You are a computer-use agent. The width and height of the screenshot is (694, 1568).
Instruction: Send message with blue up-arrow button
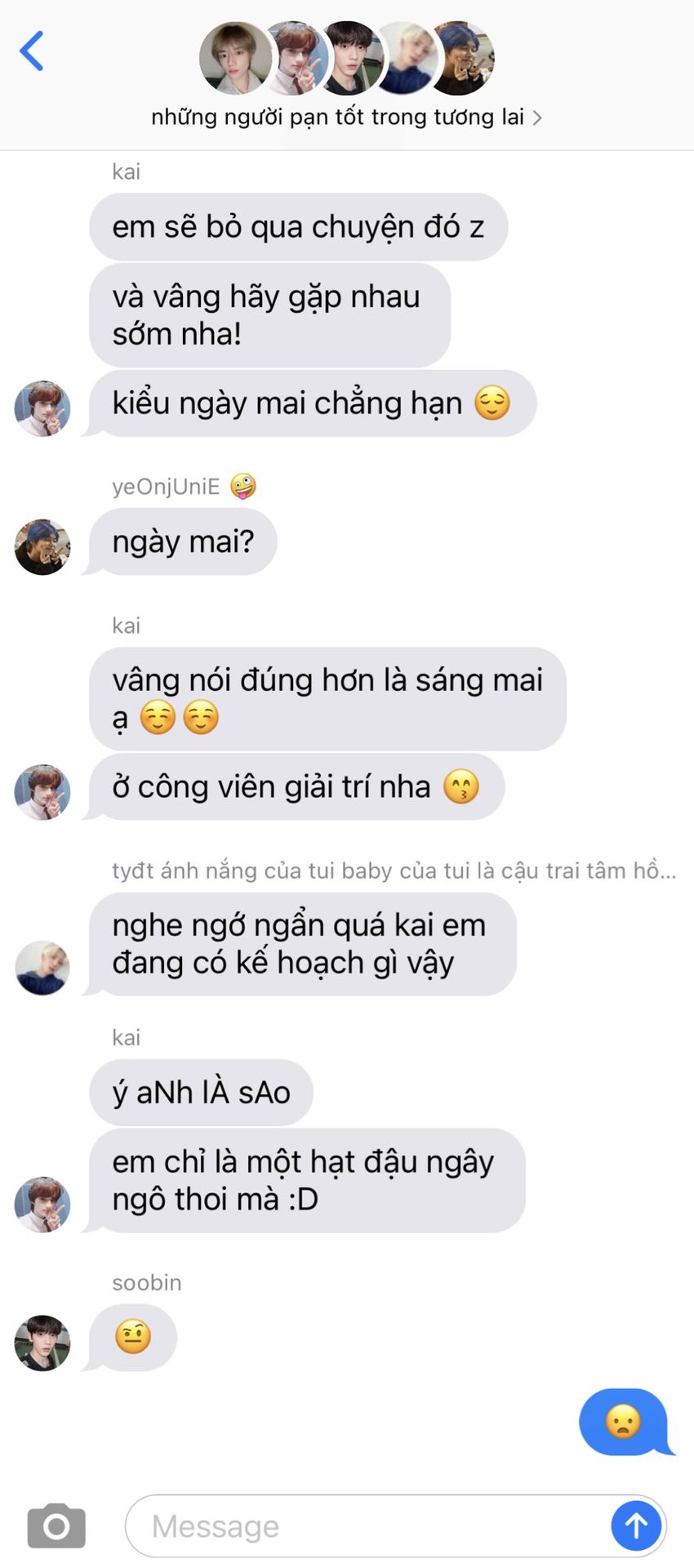[636, 1525]
